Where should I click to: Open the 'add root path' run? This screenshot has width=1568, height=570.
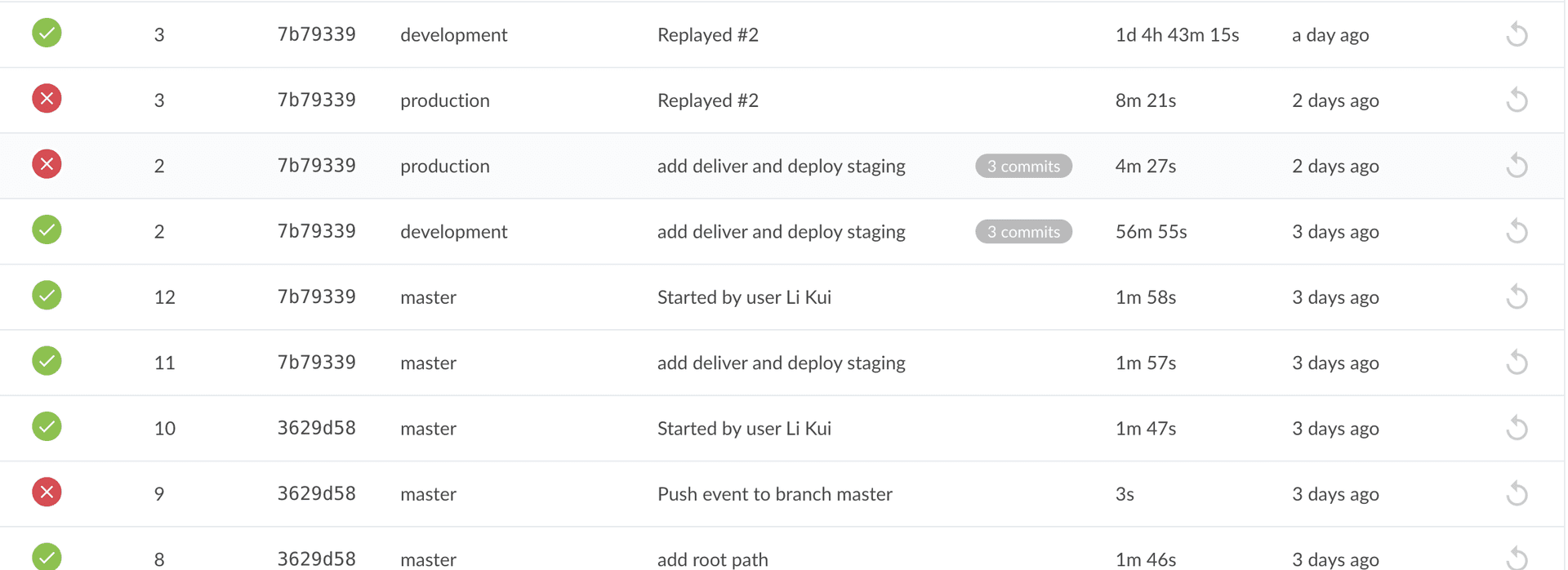[x=712, y=559]
